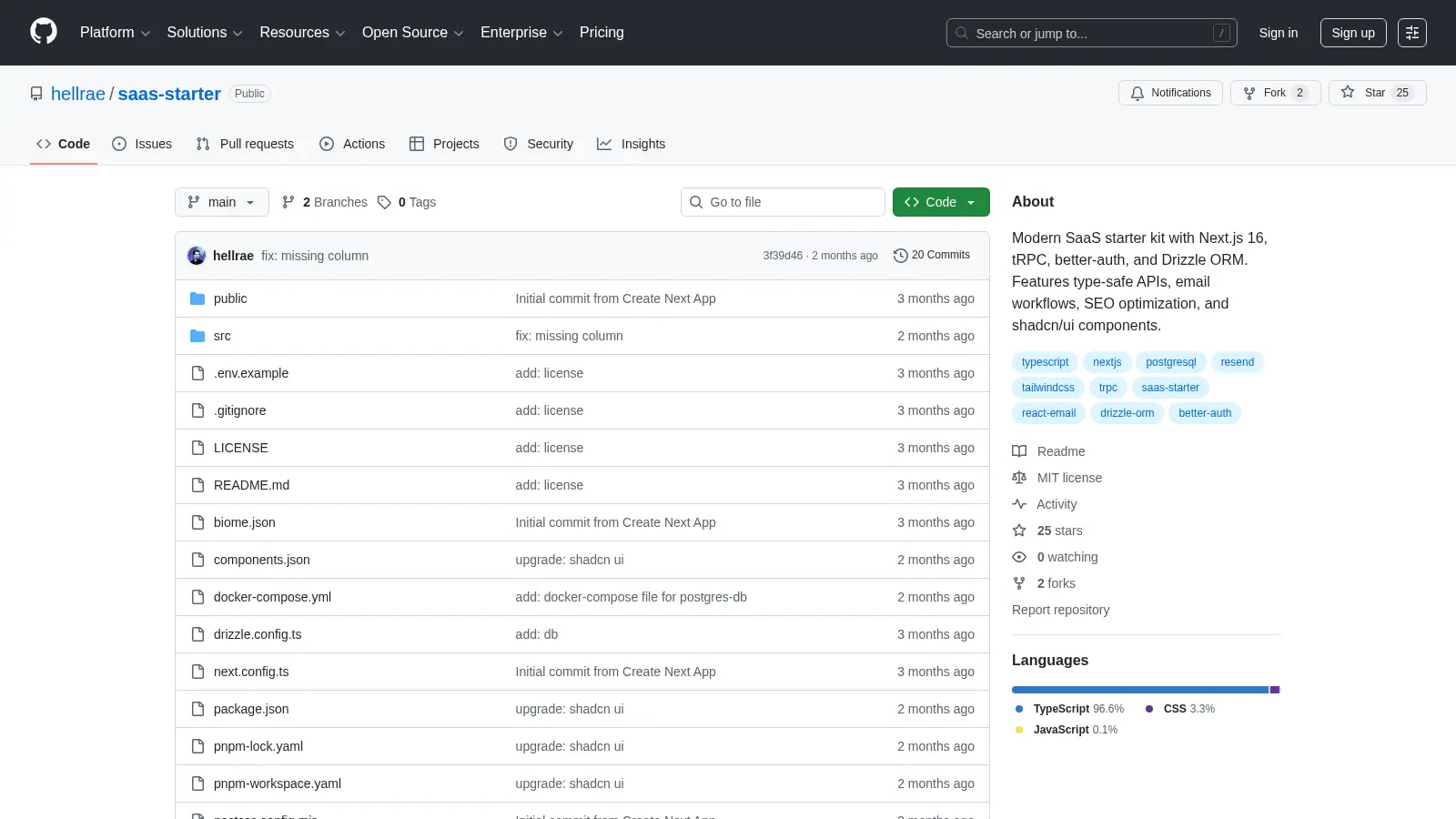1456x819 pixels.
Task: Click the scales icon beside MIT license
Action: [x=1019, y=478]
